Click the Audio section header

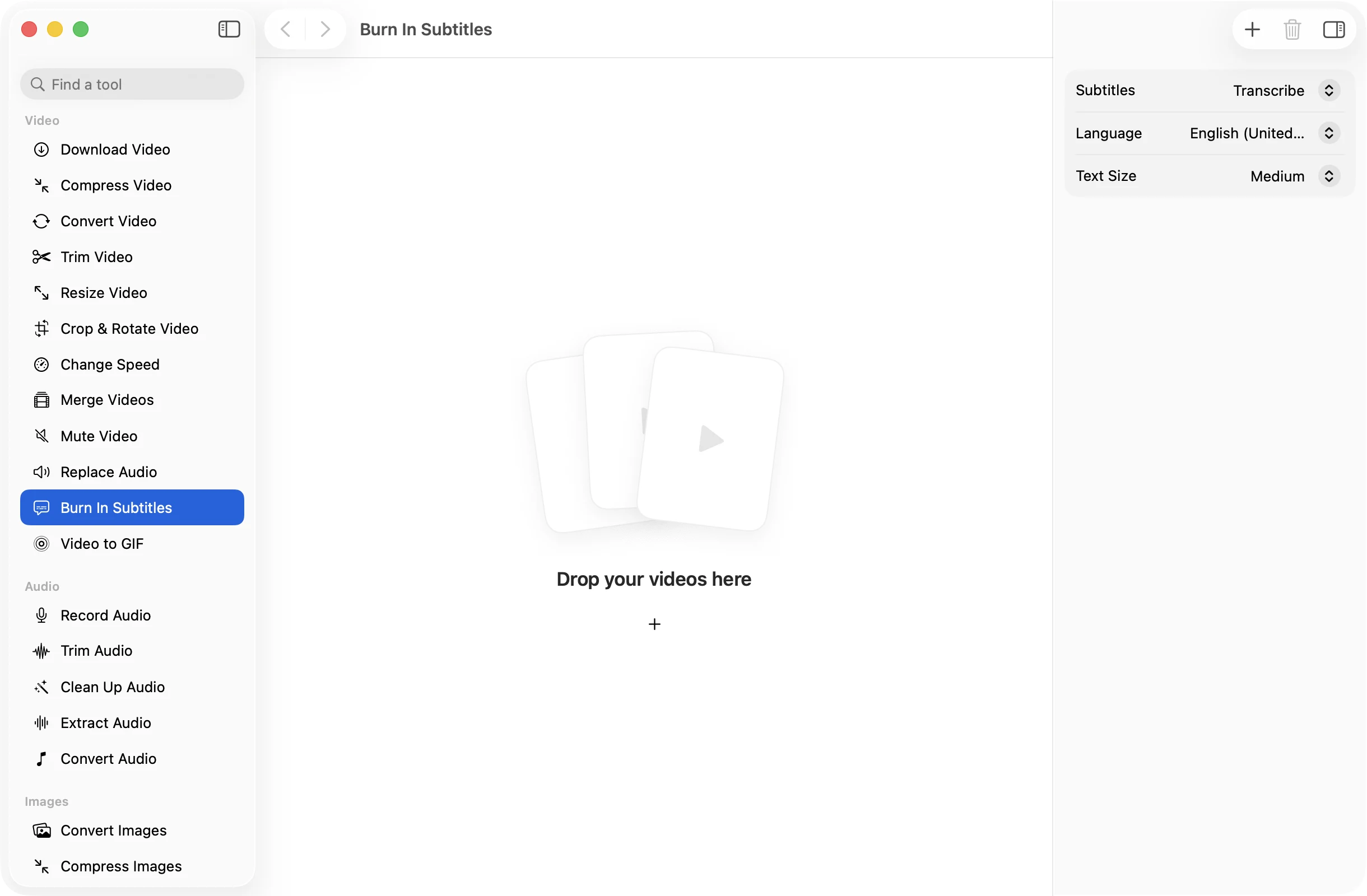click(42, 586)
